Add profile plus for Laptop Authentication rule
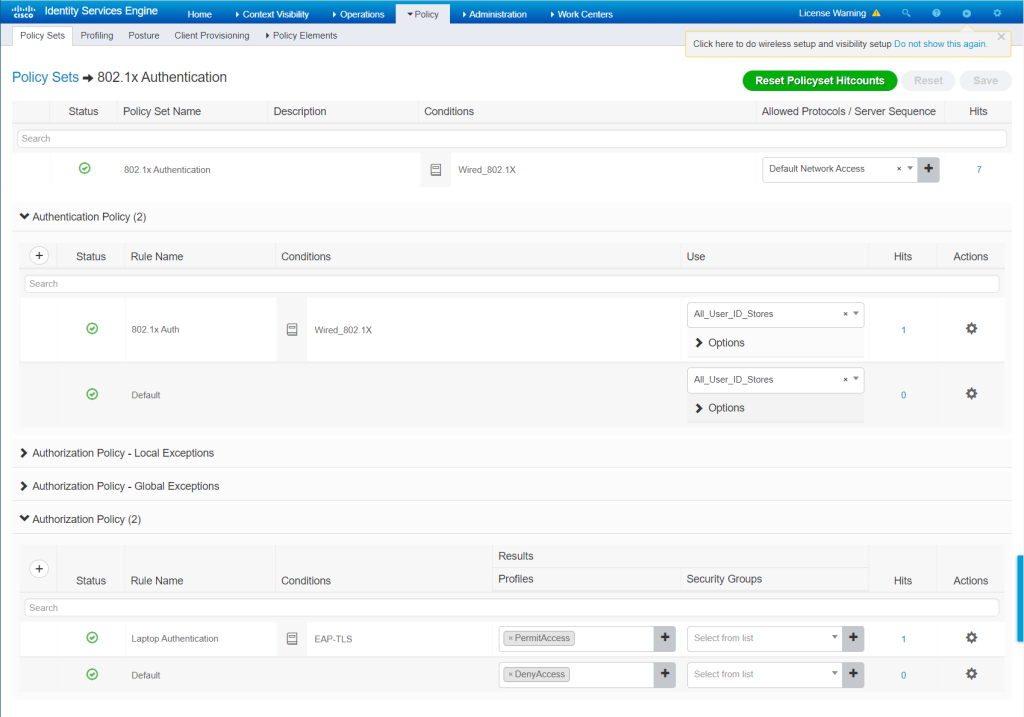The image size is (1024, 717). coord(665,638)
